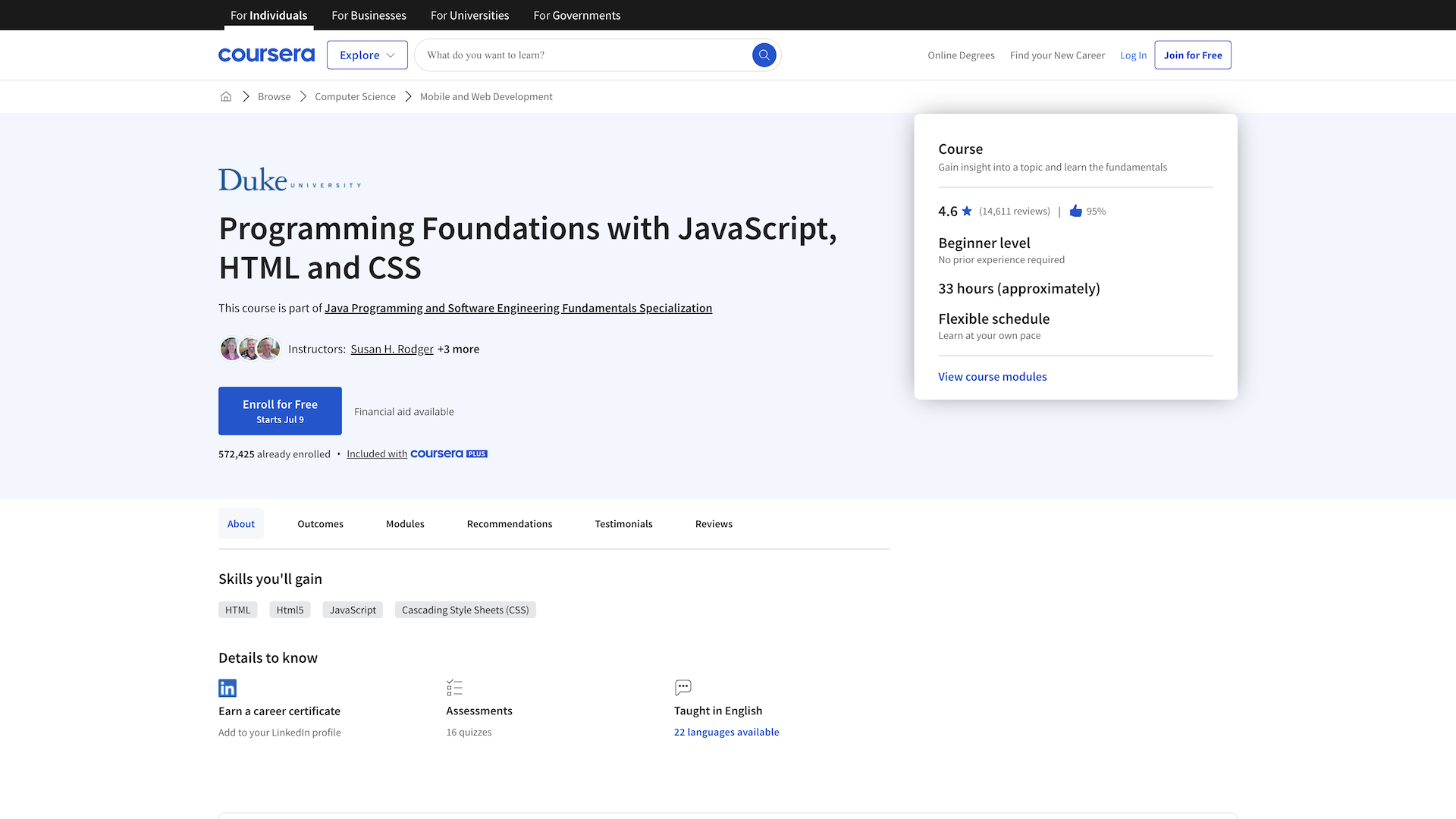
Task: Click the (14,611 reviews) text
Action: click(x=1014, y=212)
